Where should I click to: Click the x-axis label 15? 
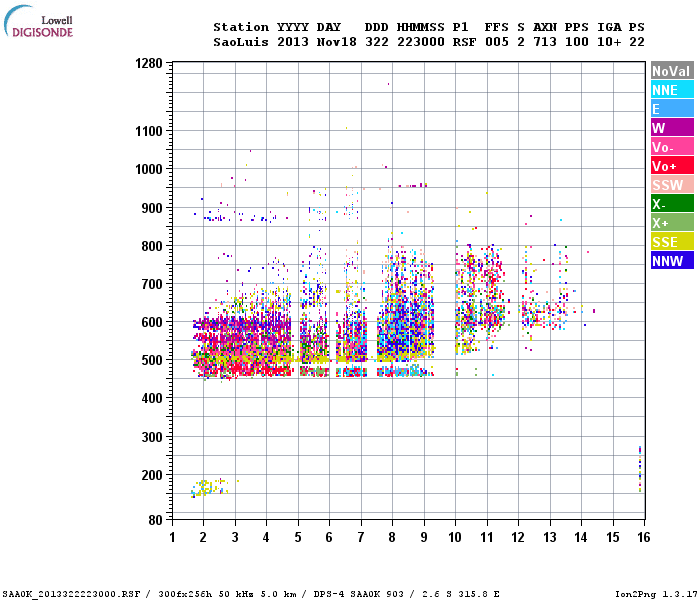coord(612,537)
